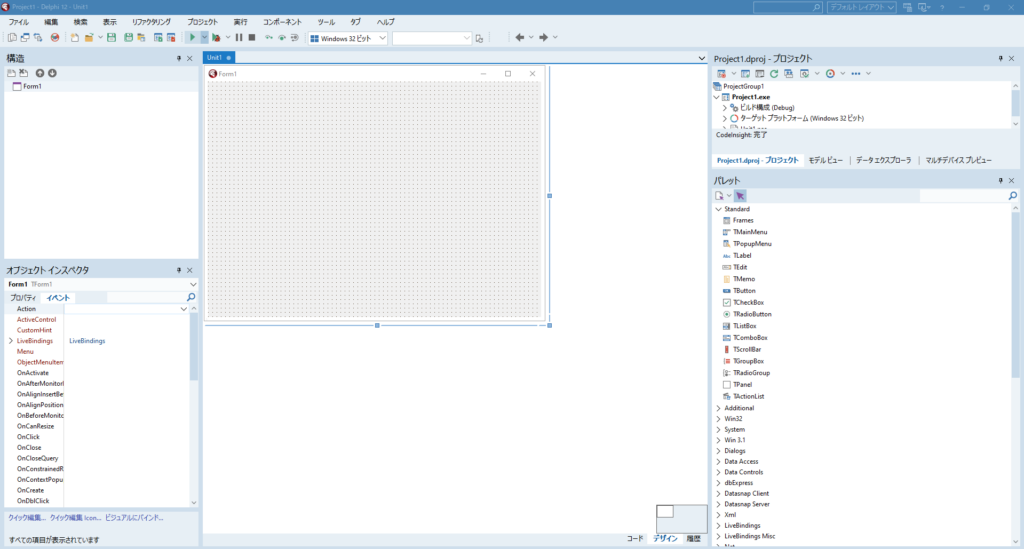Image resolution: width=1024 pixels, height=549 pixels.
Task: Open the リファクタリング menu
Action: 151,21
